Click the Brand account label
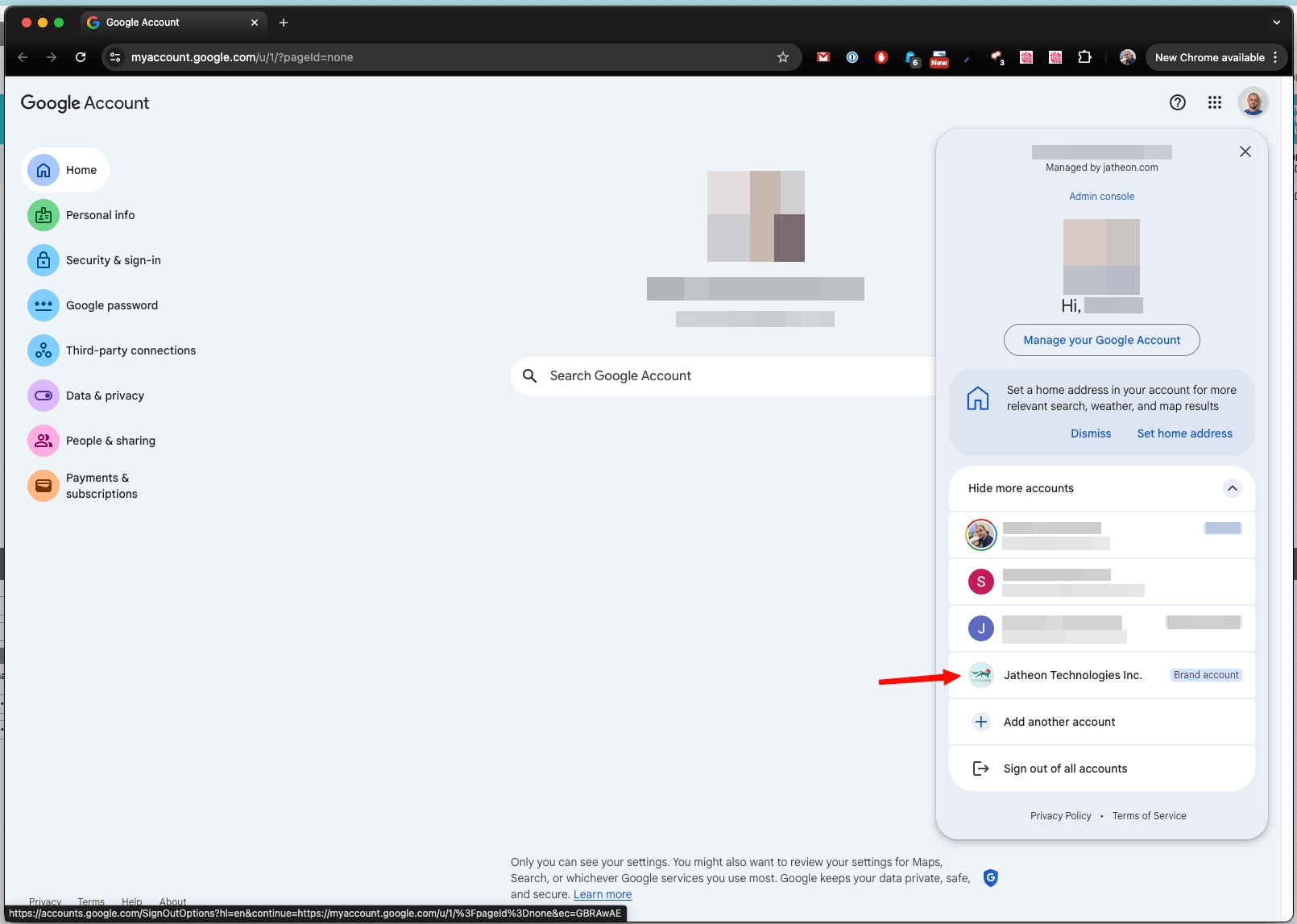The height and width of the screenshot is (924, 1297). pos(1206,675)
